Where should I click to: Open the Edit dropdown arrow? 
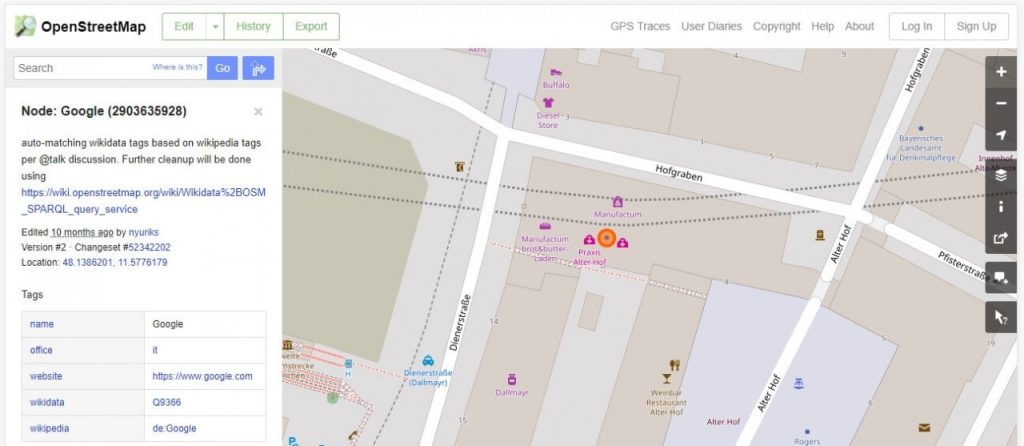(x=215, y=26)
